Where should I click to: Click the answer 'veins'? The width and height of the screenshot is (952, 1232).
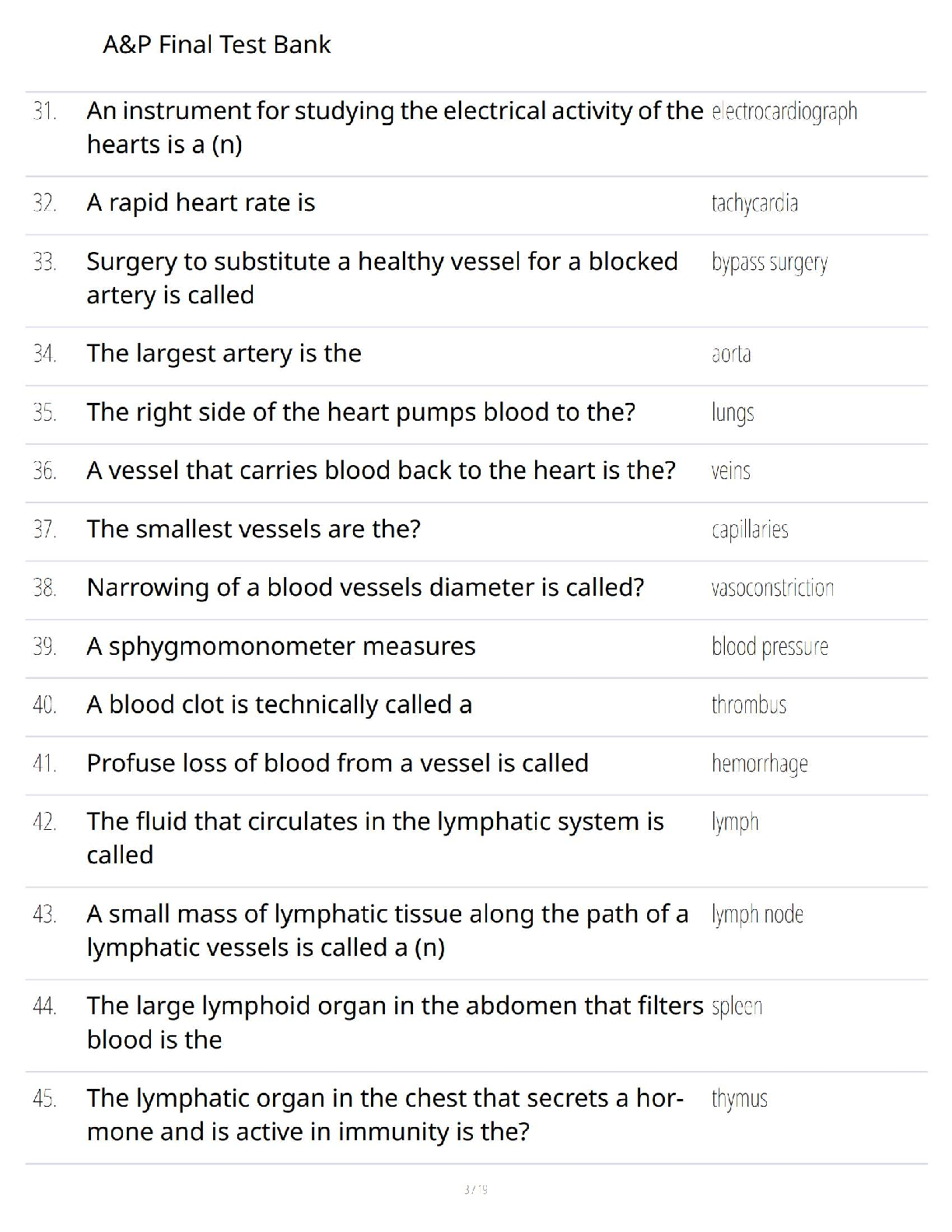(730, 471)
